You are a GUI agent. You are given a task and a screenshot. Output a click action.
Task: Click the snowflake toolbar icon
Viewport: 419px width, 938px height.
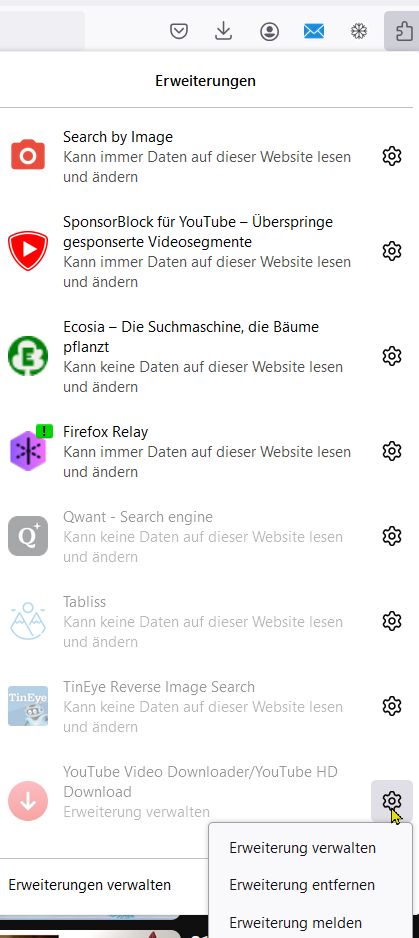359,31
